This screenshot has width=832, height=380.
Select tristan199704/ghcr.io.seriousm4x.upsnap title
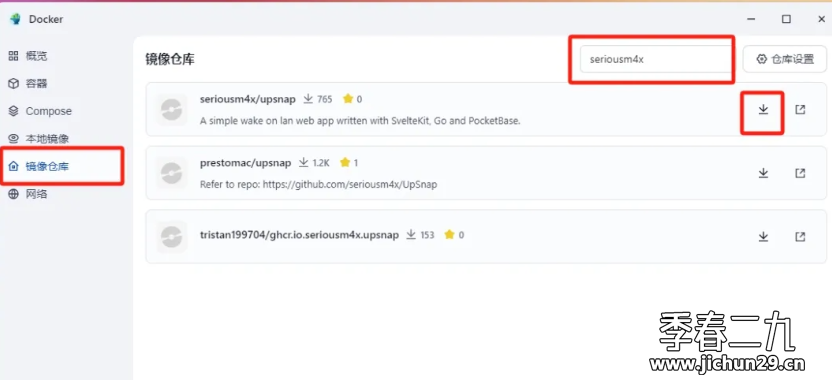299,235
